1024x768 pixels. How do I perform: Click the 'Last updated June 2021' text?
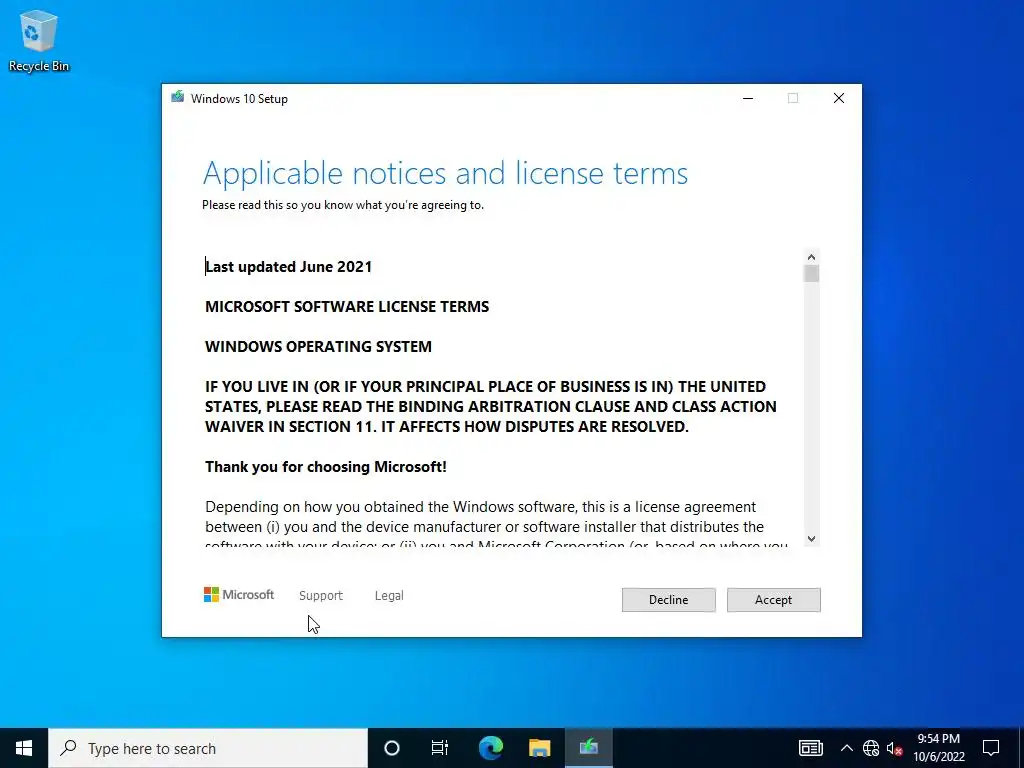(x=289, y=266)
